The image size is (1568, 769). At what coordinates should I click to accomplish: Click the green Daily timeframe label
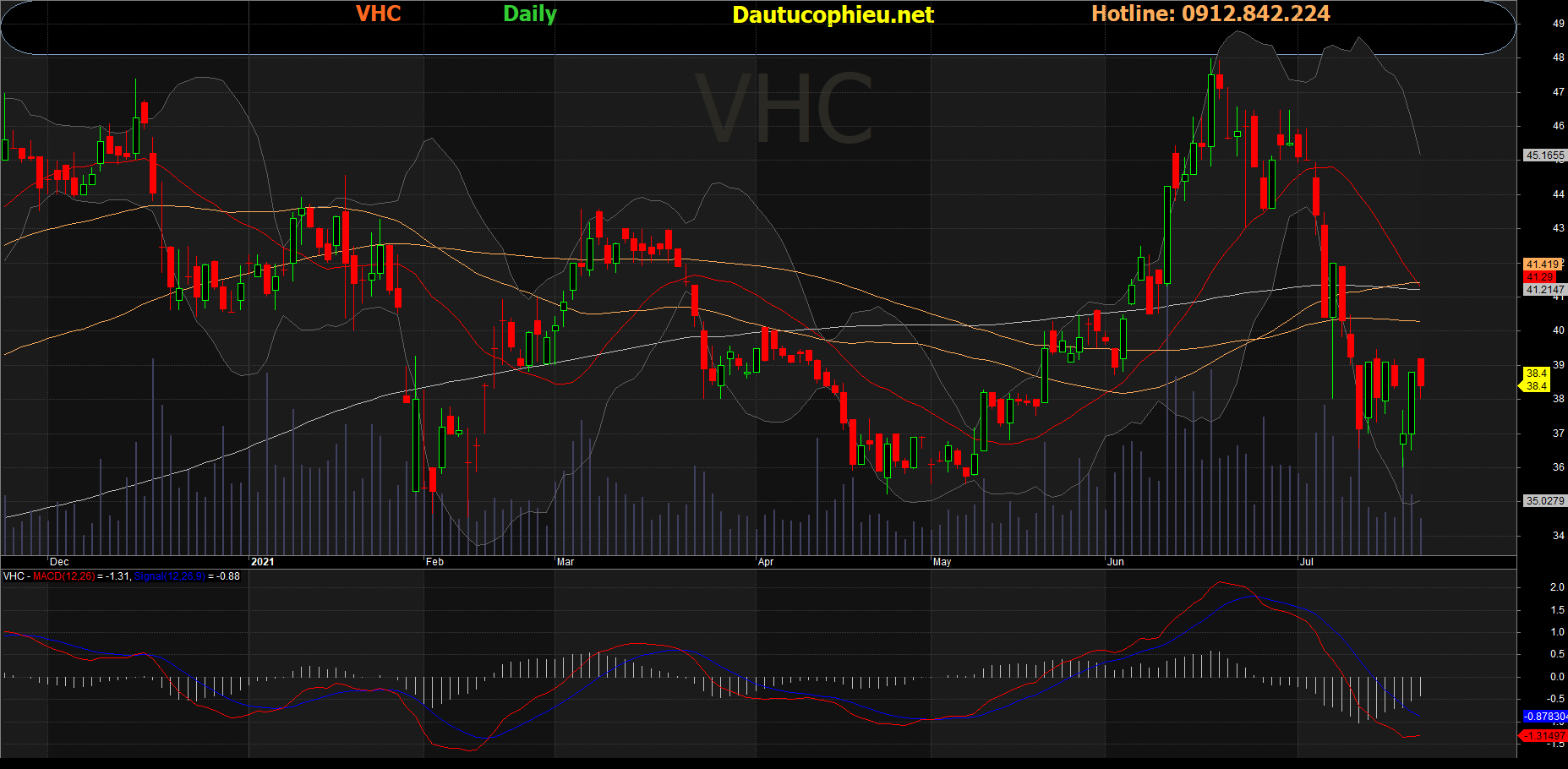coord(529,14)
